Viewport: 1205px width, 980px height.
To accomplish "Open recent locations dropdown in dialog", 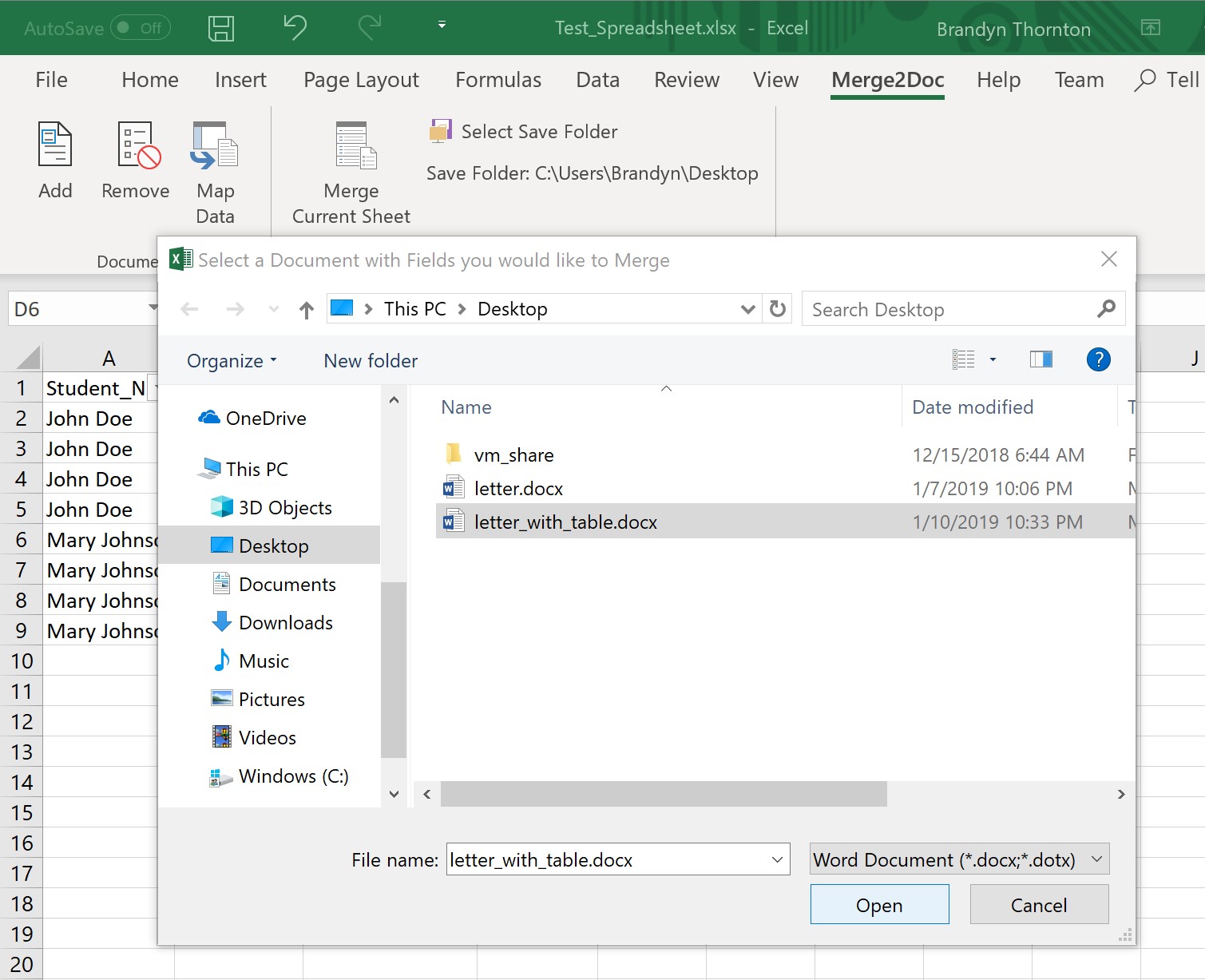I will pos(273,309).
